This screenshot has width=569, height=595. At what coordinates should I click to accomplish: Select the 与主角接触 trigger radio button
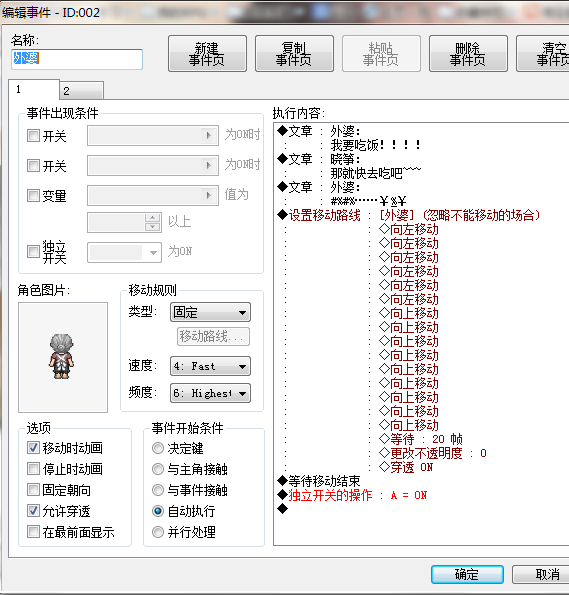click(158, 469)
